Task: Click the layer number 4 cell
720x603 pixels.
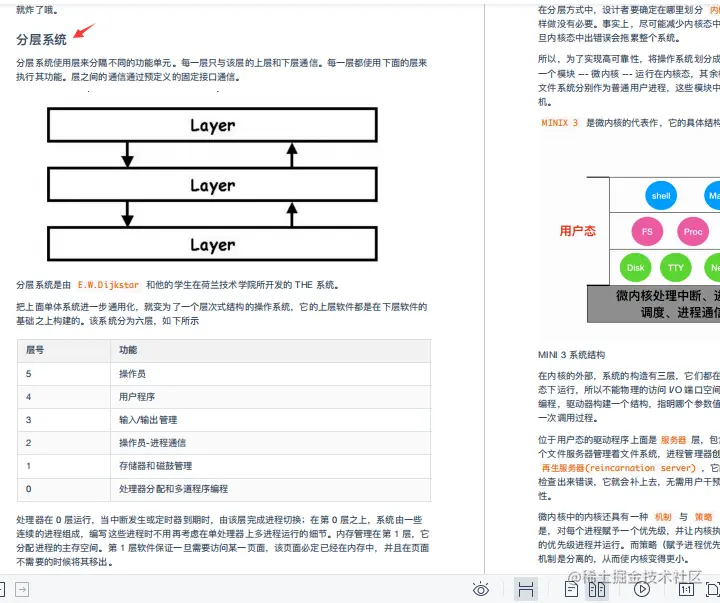Action: pos(63,397)
